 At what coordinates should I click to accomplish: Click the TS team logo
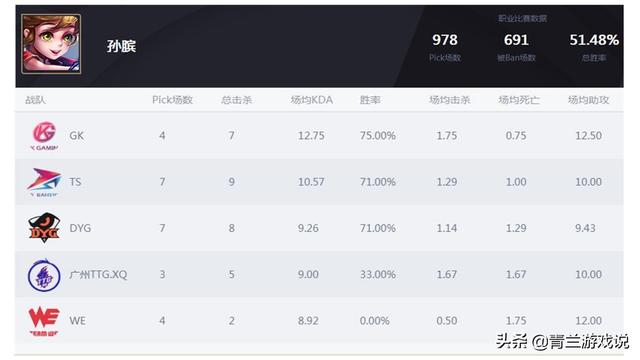(x=44, y=182)
